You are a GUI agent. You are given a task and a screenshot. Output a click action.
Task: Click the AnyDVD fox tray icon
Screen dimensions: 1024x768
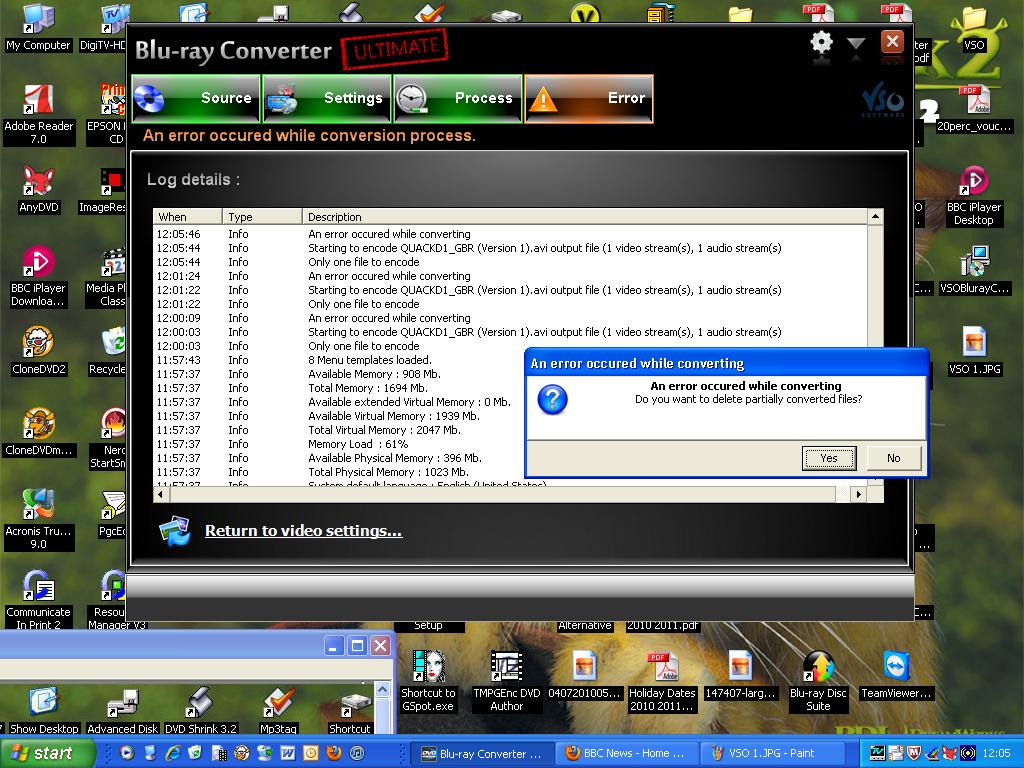(x=950, y=753)
